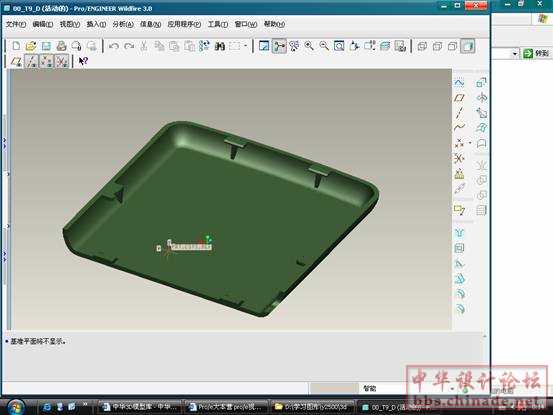553x415 pixels.
Task: Open the 文件 menu
Action: click(16, 24)
